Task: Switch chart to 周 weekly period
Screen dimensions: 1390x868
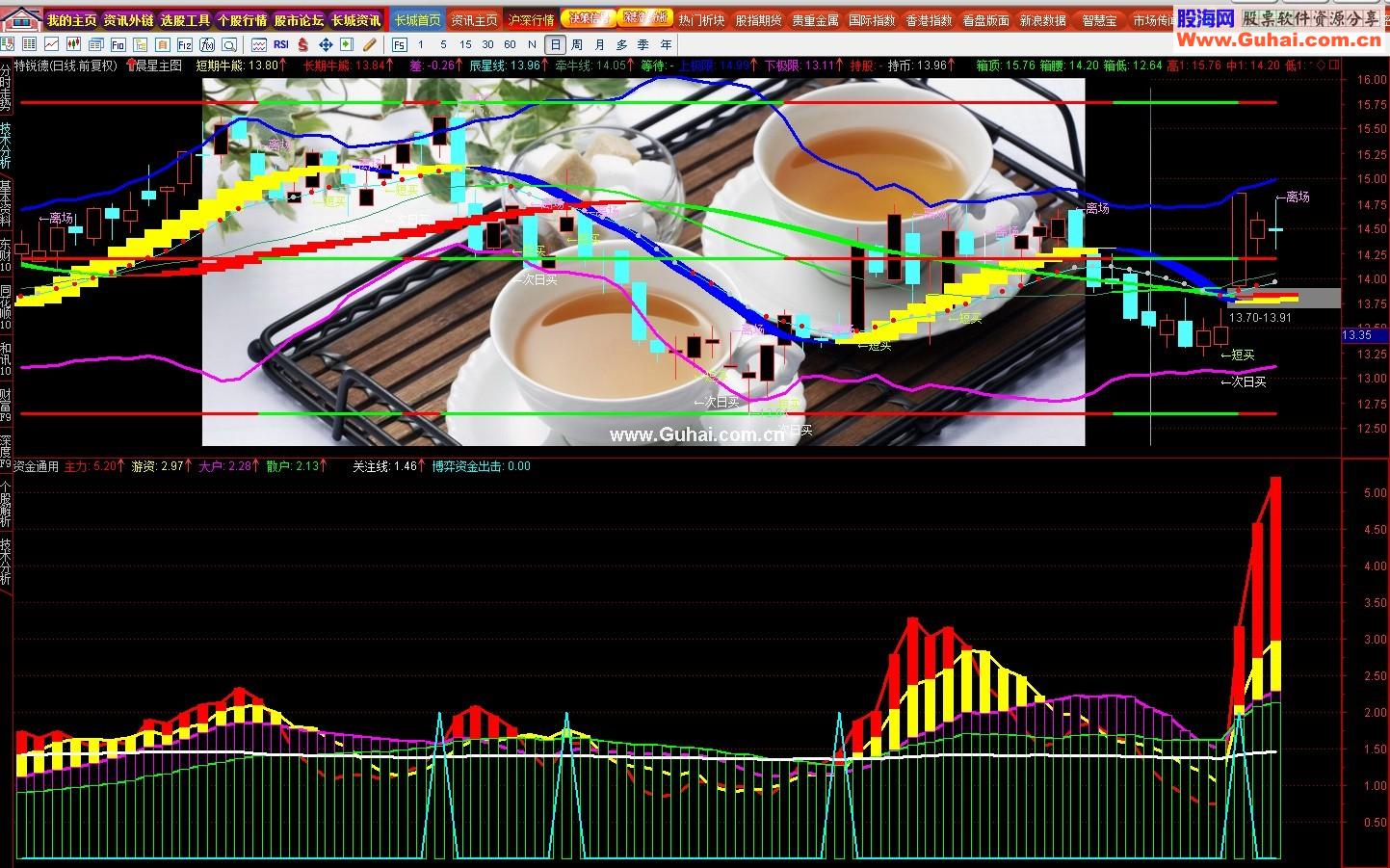Action: (x=577, y=44)
